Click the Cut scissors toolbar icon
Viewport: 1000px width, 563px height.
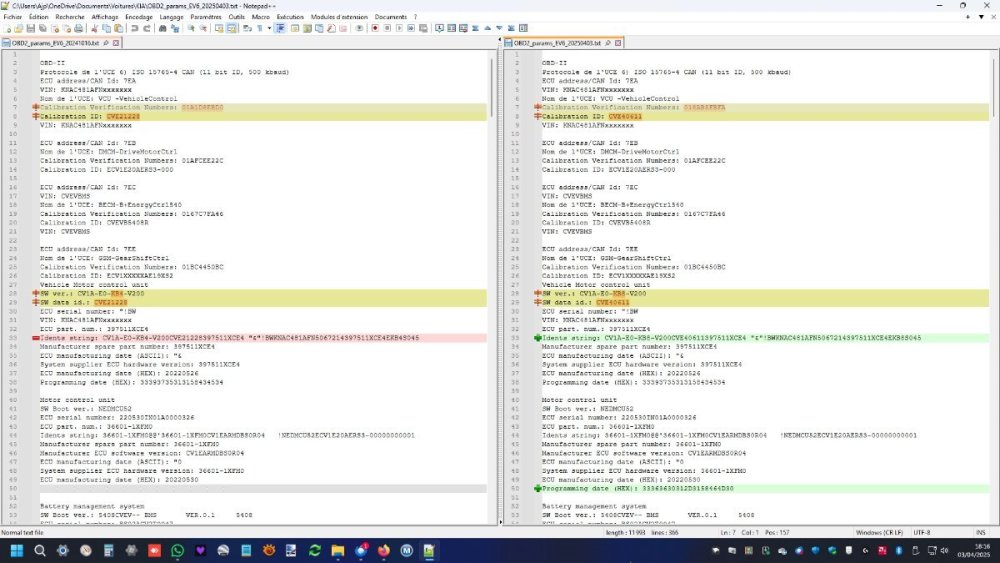tap(94, 28)
